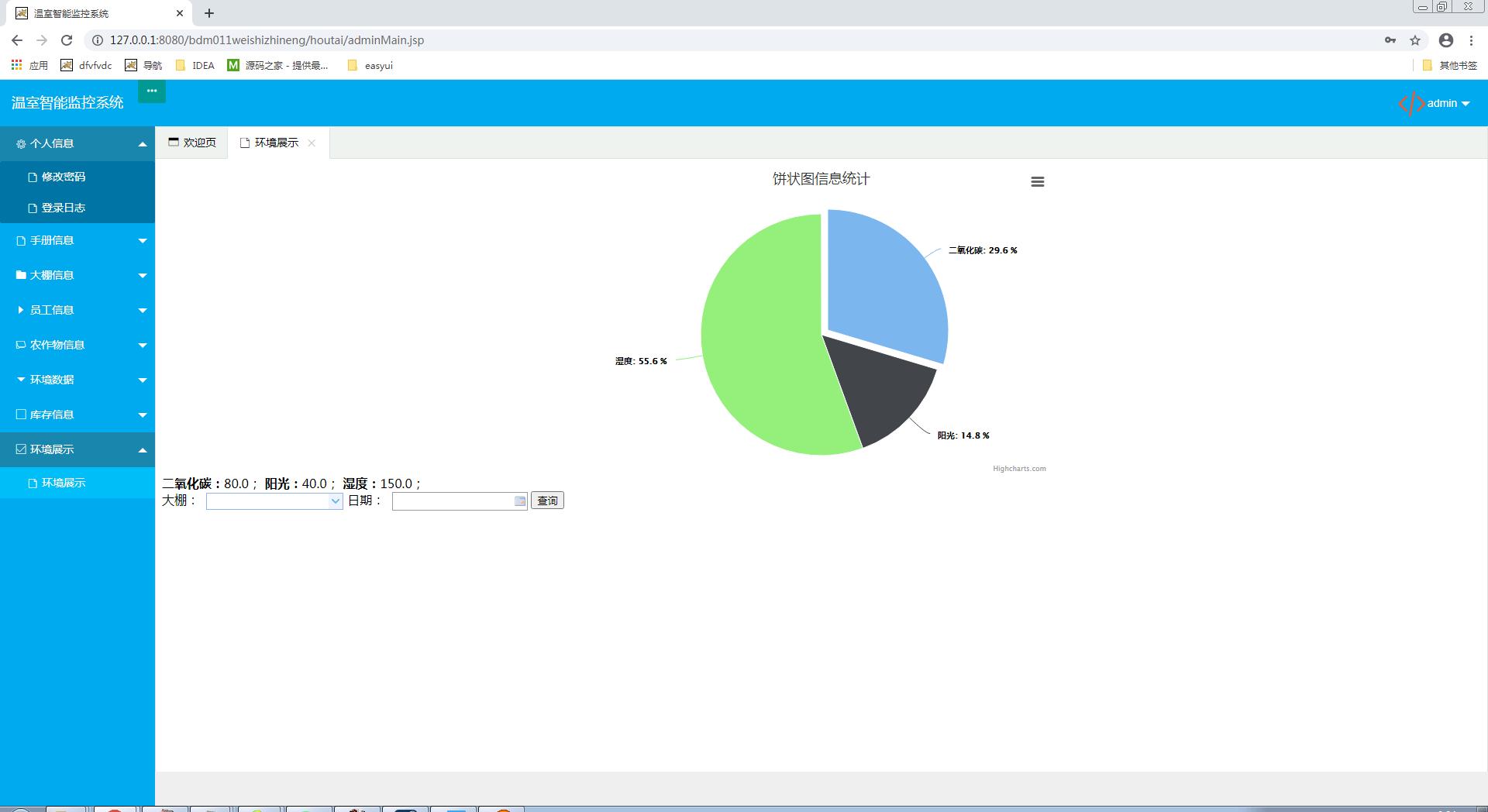1488x812 pixels.
Task: Click the document icon on 环境展示 tab
Action: [245, 143]
